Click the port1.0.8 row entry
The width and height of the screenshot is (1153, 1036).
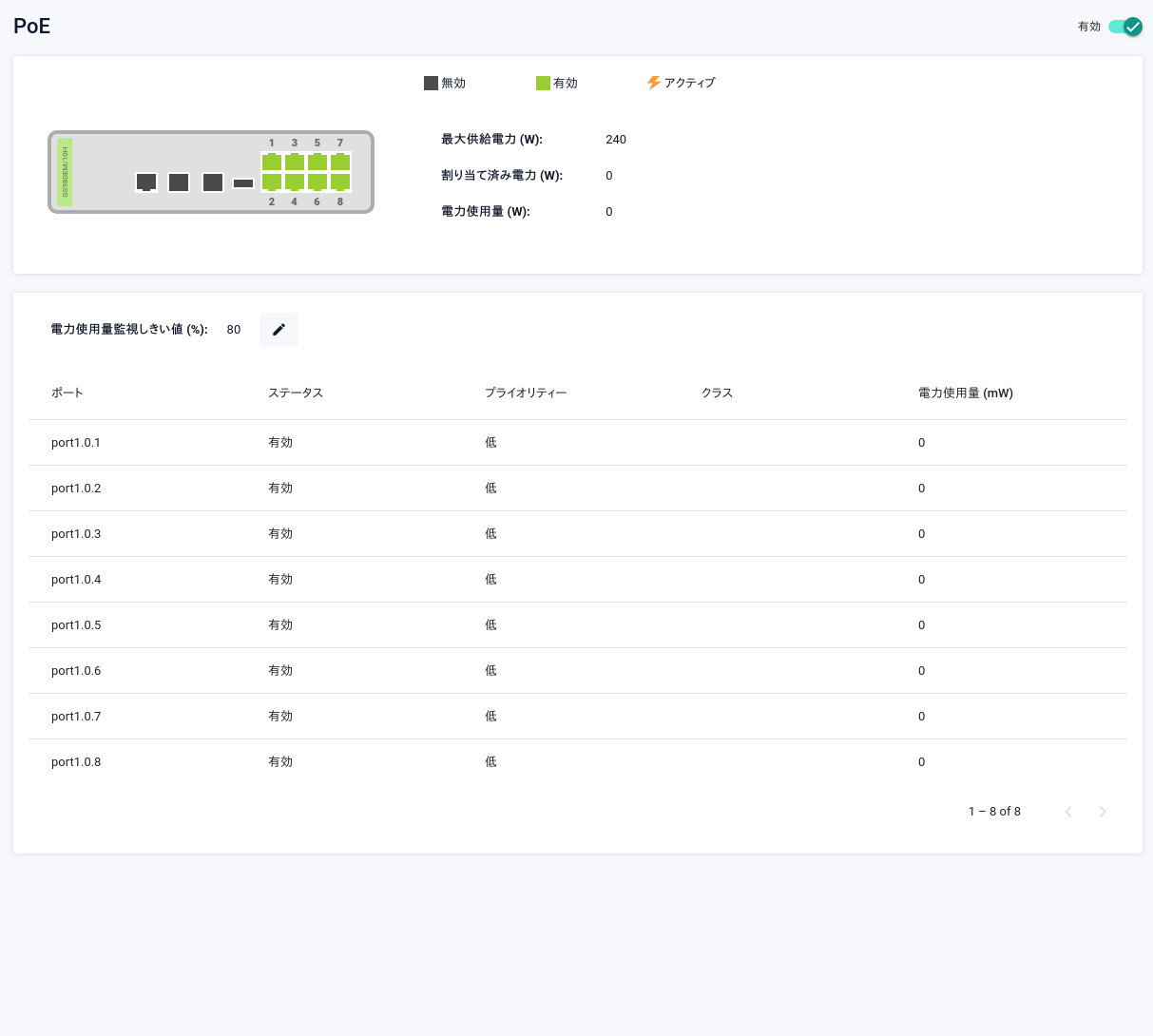click(76, 762)
